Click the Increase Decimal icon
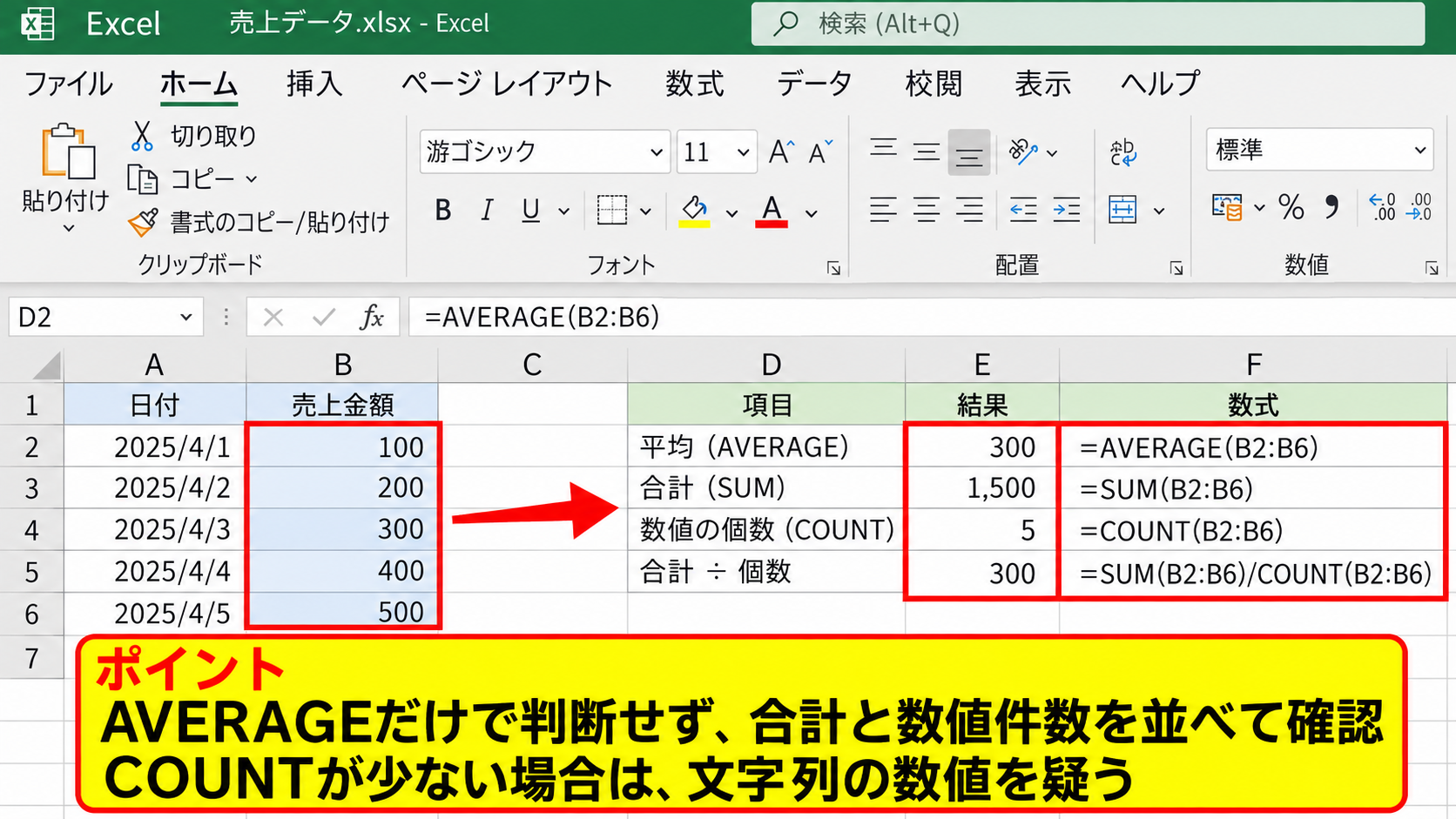1456x819 pixels. pos(1382,207)
